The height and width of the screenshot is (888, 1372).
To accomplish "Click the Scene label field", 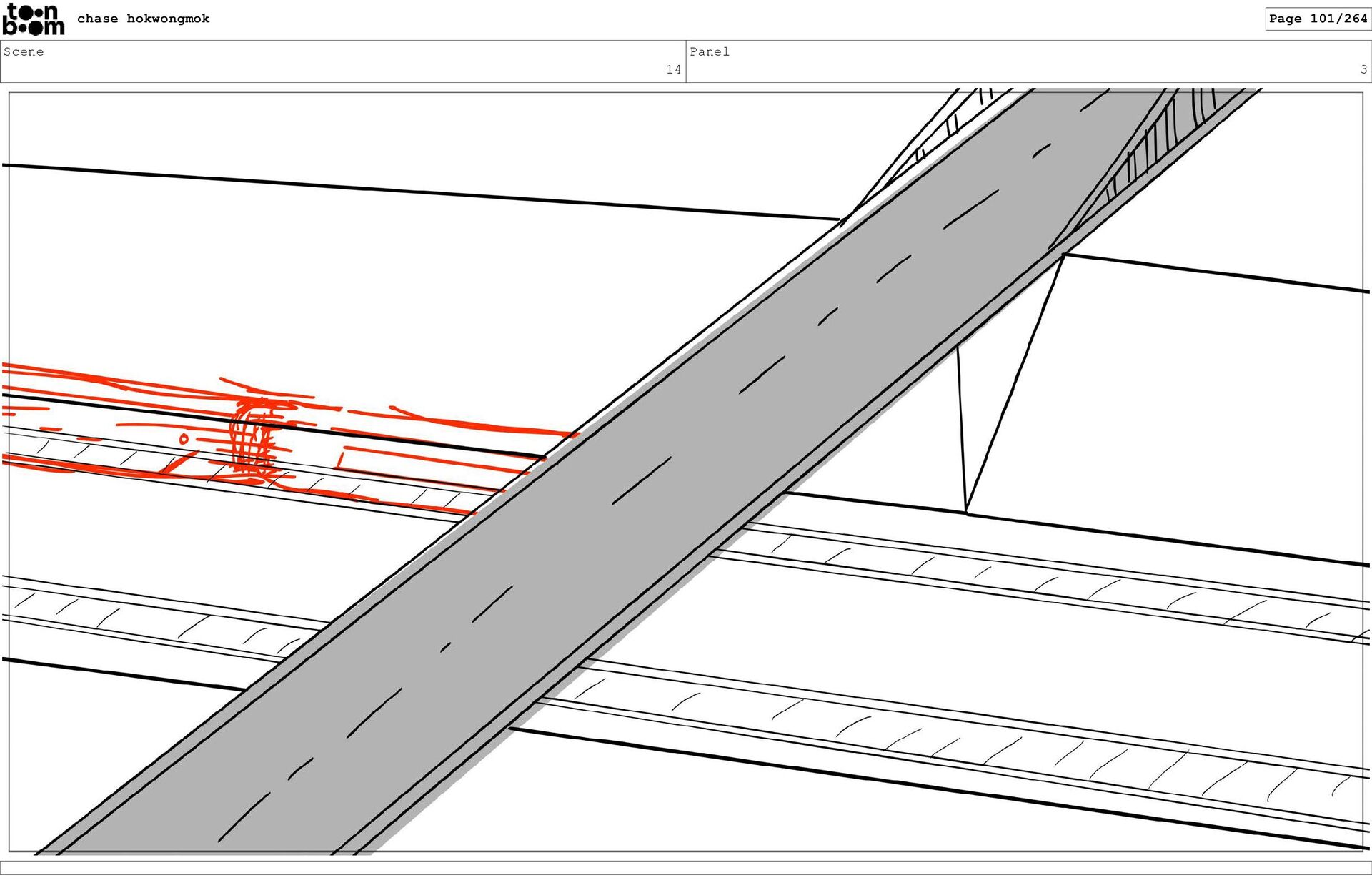I will point(24,51).
